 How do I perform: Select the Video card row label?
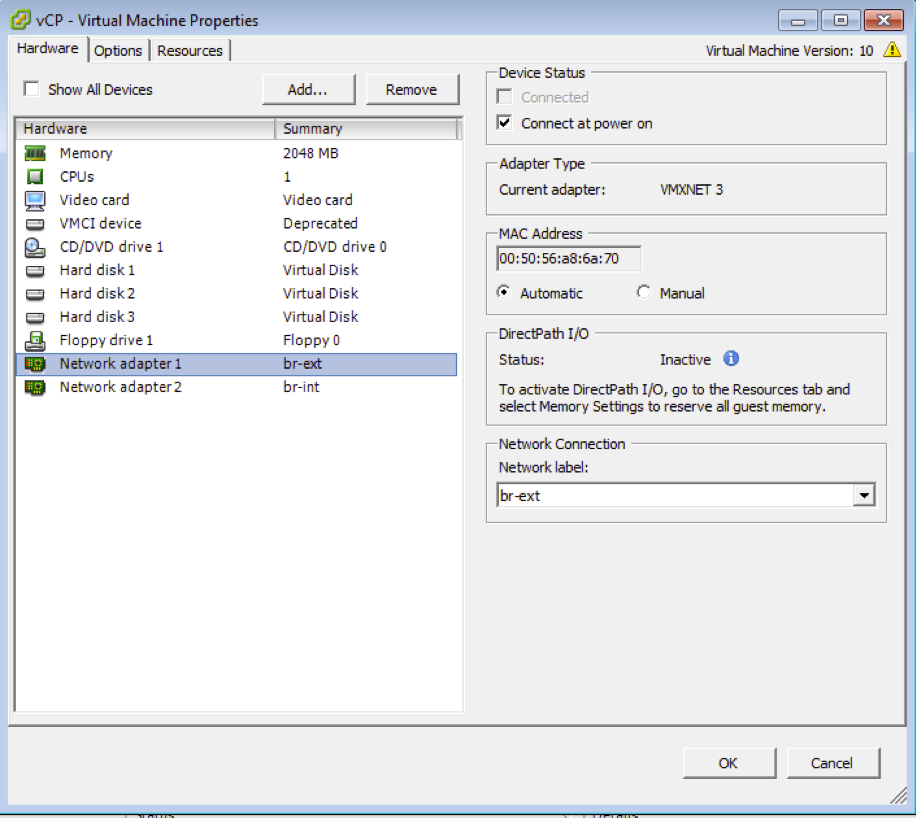(x=94, y=200)
